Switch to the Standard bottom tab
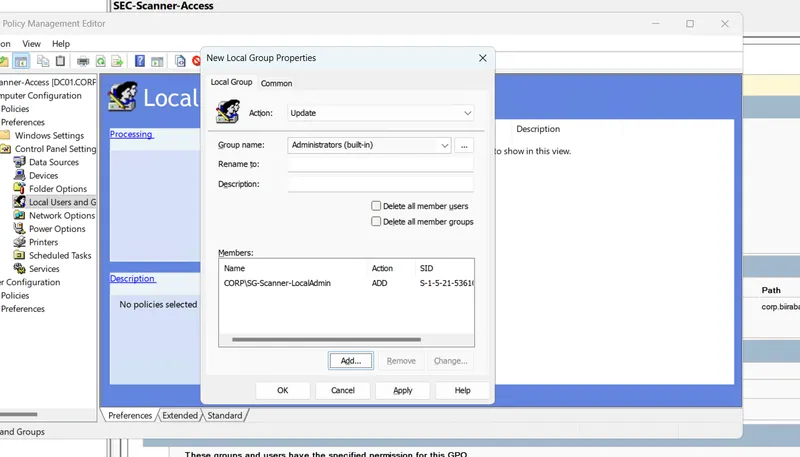 [x=224, y=415]
